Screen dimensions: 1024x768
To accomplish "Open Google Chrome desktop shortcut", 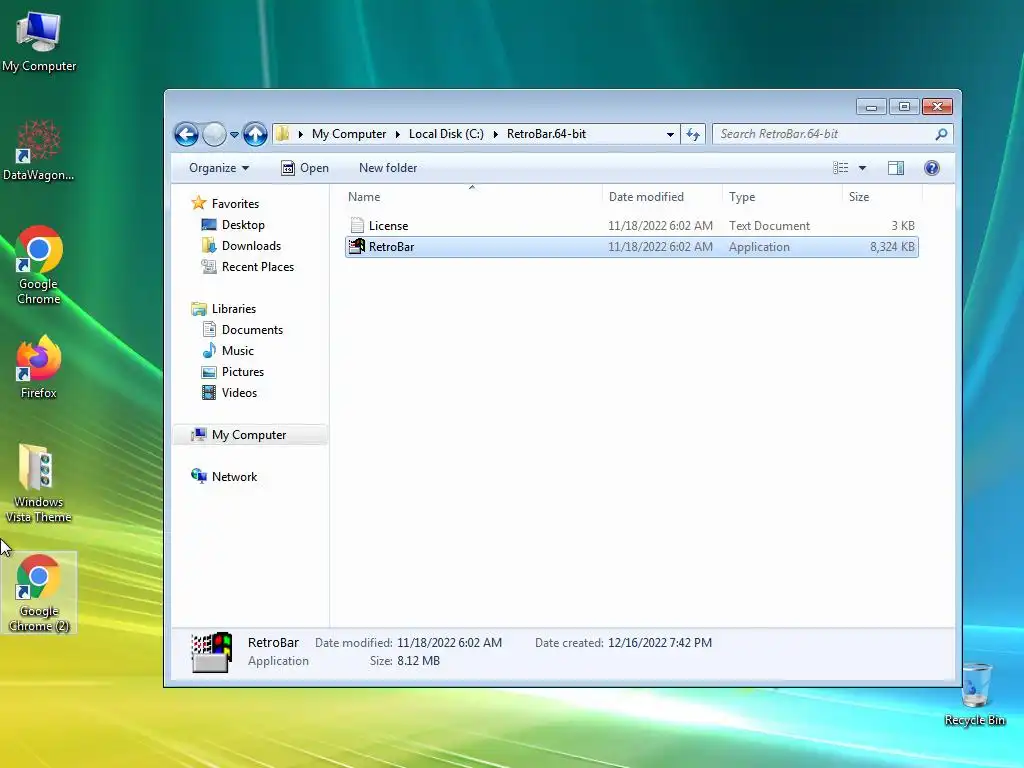I will 39,265.
